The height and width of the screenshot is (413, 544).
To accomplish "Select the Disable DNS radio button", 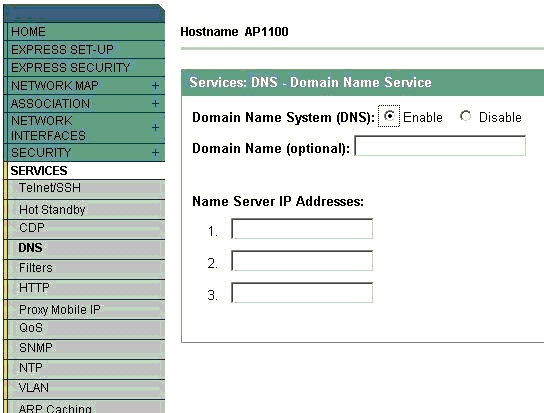I will coord(465,116).
